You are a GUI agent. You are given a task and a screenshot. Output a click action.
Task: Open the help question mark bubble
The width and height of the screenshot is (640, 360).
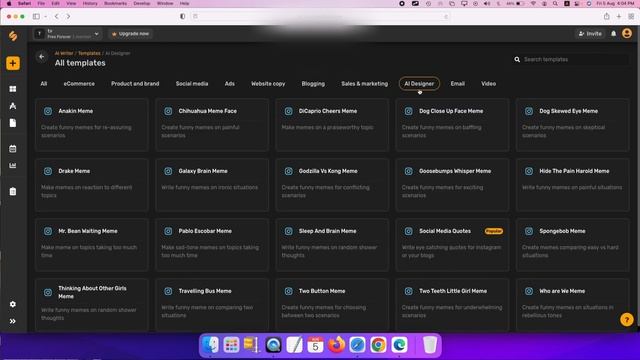pyautogui.click(x=627, y=319)
